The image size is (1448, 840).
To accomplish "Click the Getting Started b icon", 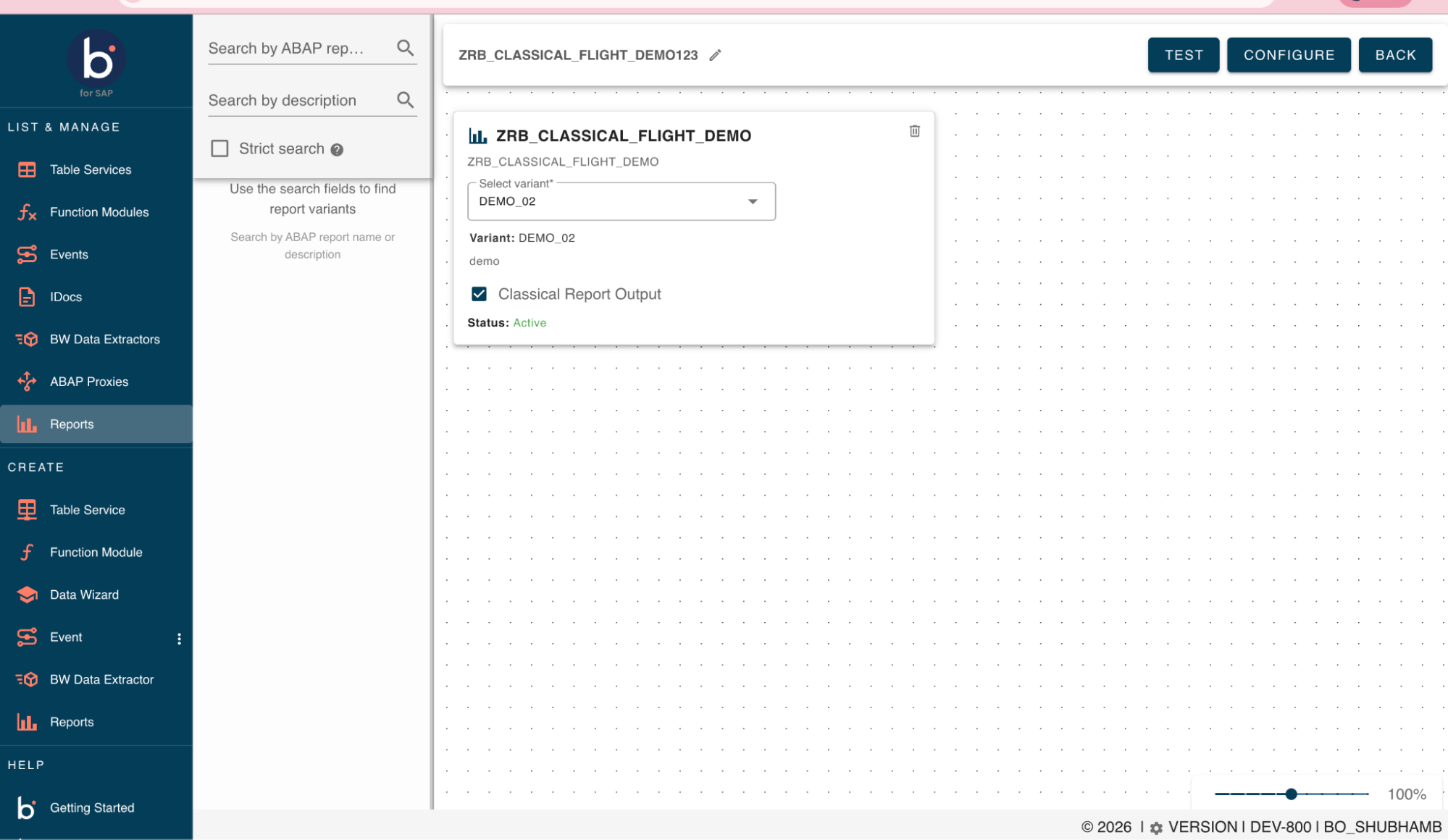I will [27, 807].
